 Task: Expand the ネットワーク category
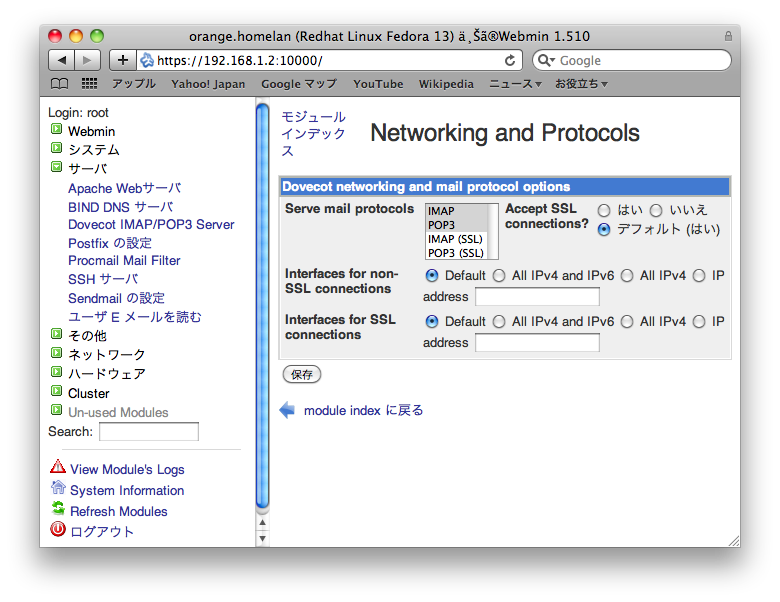[57, 354]
